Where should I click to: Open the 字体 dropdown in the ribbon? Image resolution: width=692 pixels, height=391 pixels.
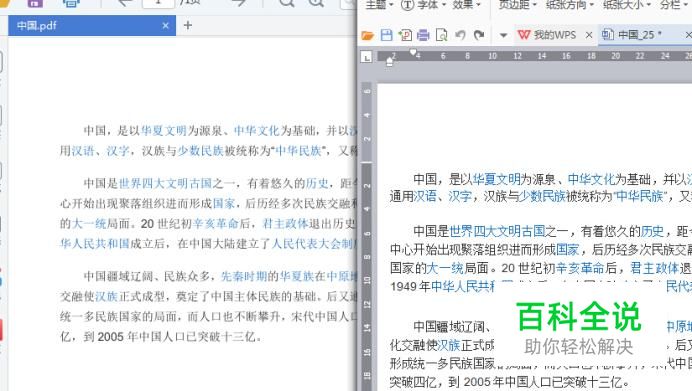422,4
